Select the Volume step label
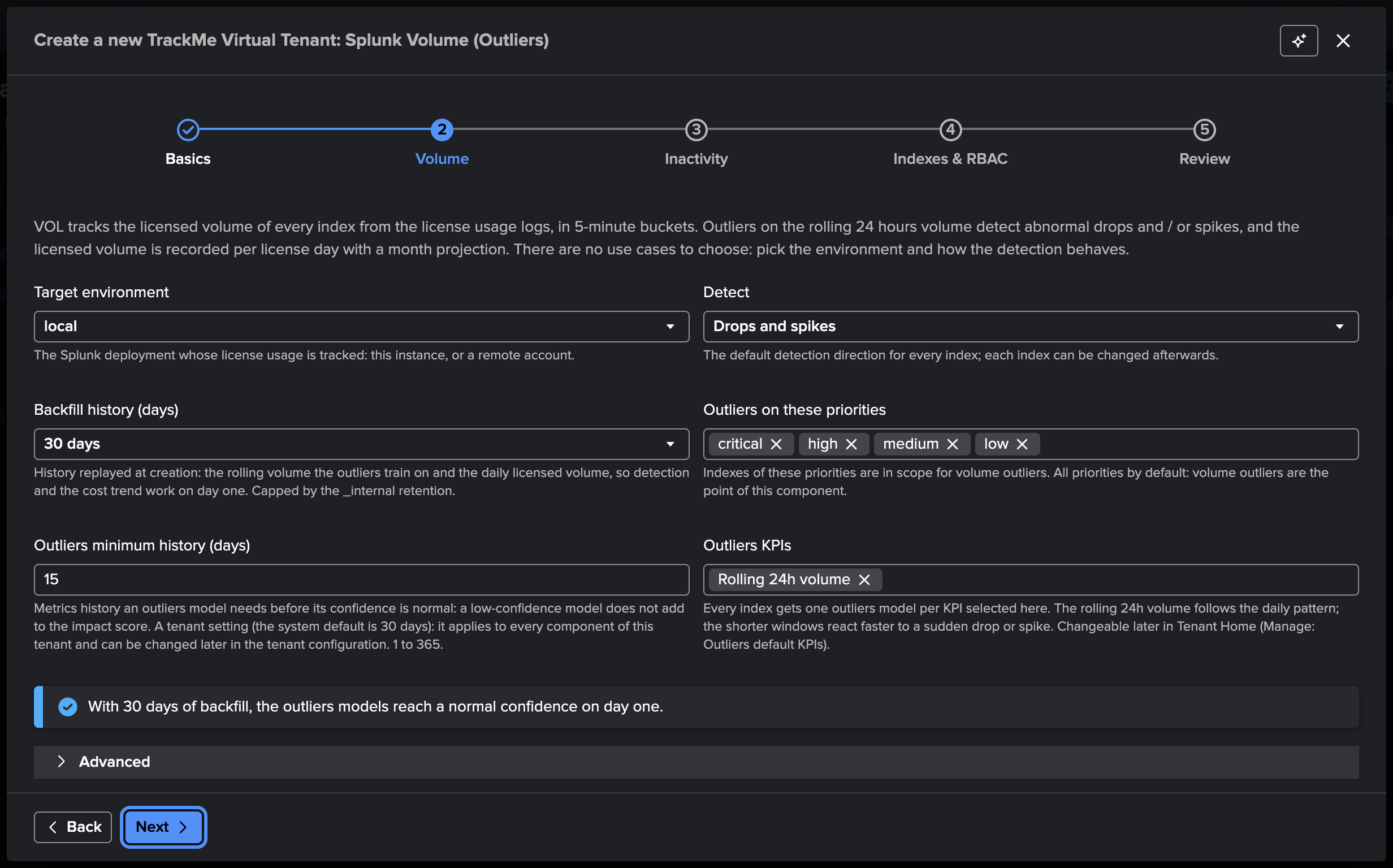 [442, 159]
